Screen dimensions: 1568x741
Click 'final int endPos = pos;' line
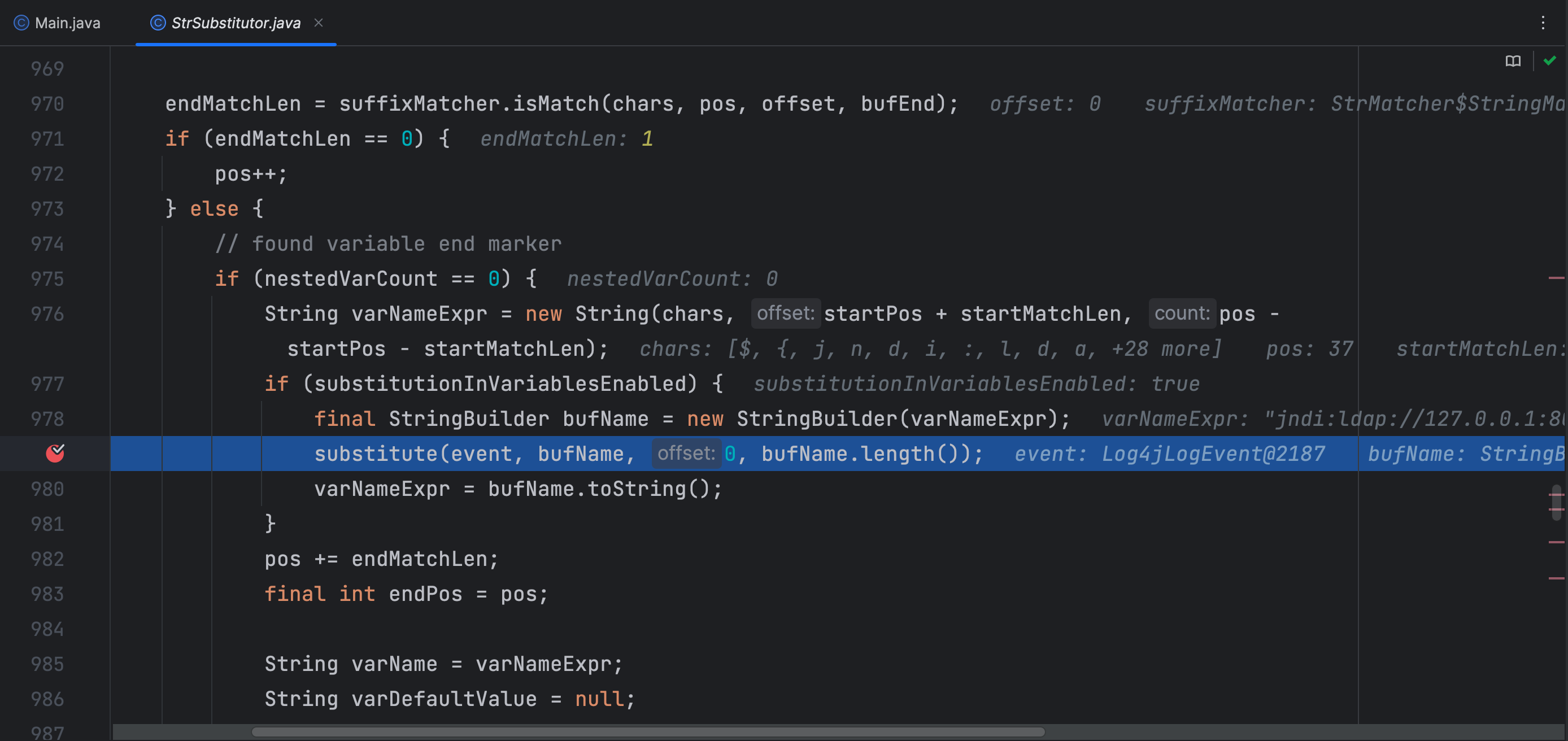(406, 594)
